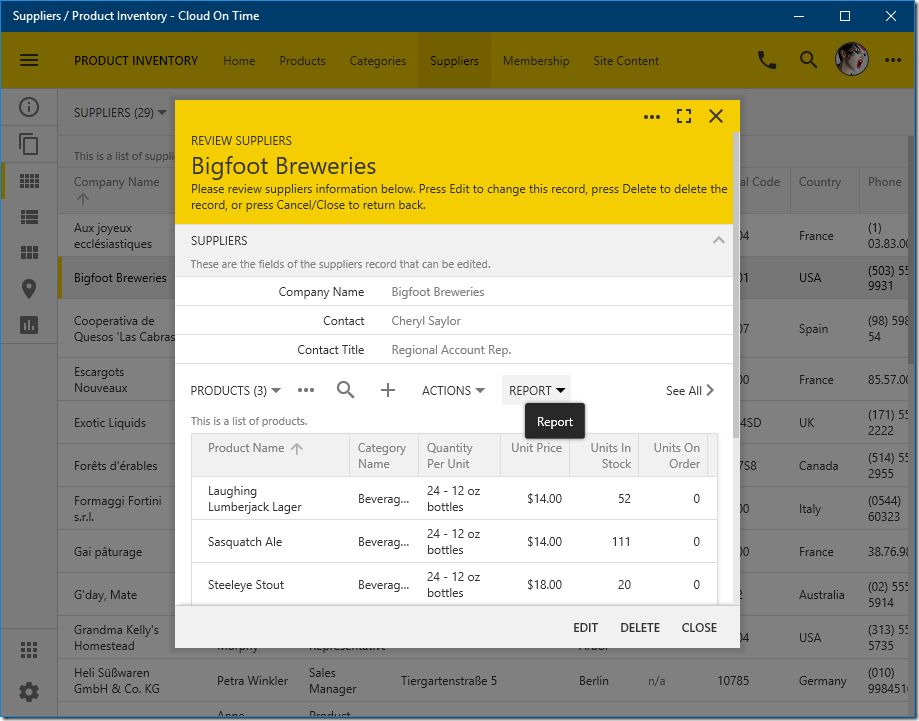Open the Products (3) view dropdown
Viewport: 919px width, 721px height.
236,390
